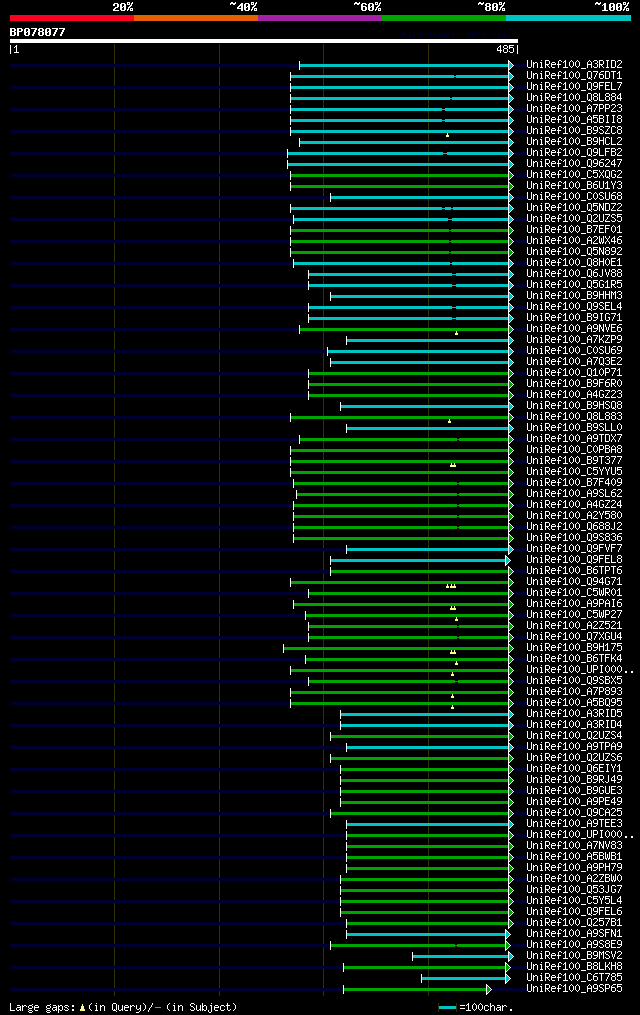Viewport: 640px width, 1015px height.
Task: Select the UniRef100_Q6EIY1 label
Action: [575, 769]
